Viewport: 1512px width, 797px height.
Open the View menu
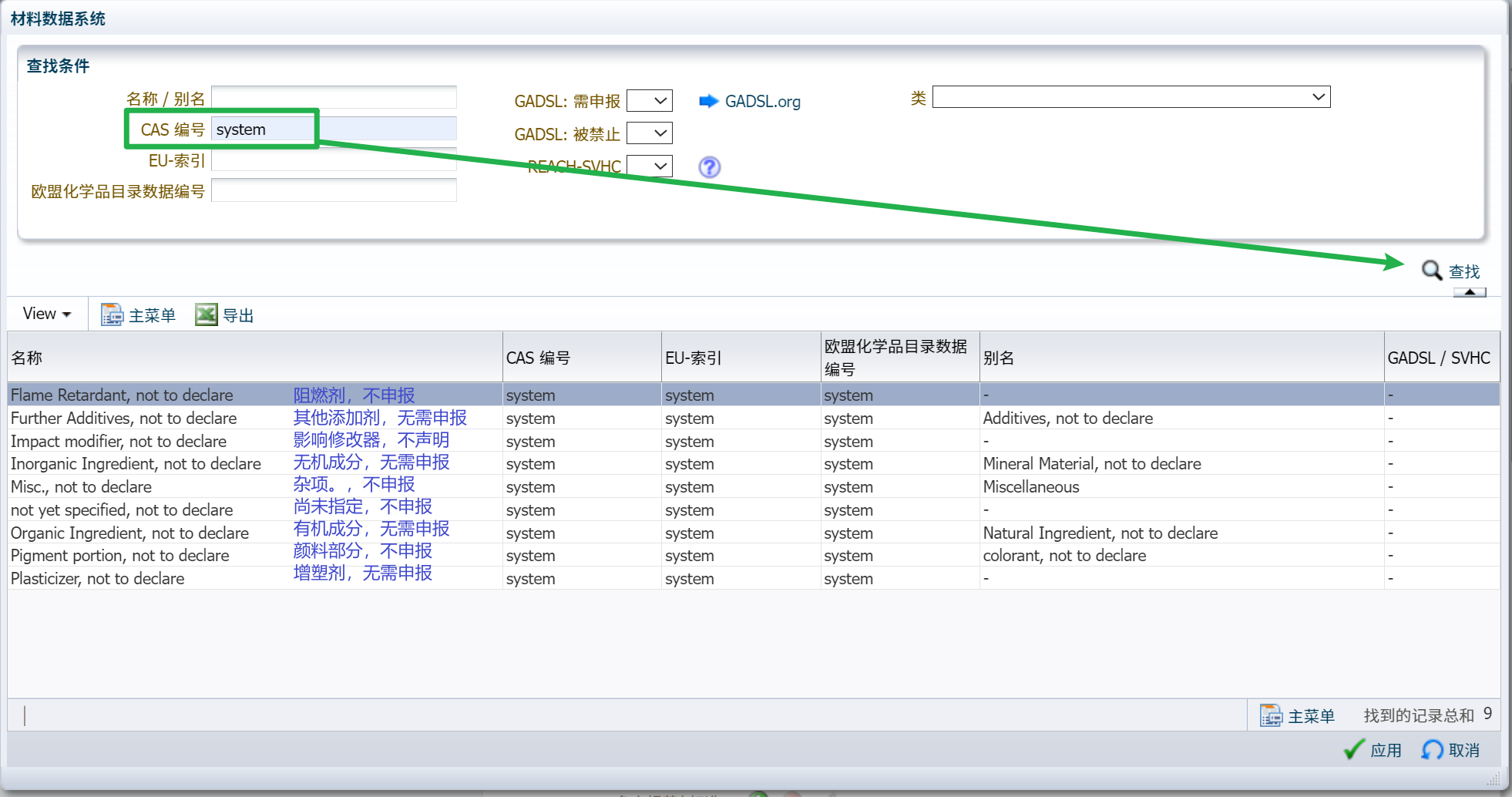click(x=47, y=314)
